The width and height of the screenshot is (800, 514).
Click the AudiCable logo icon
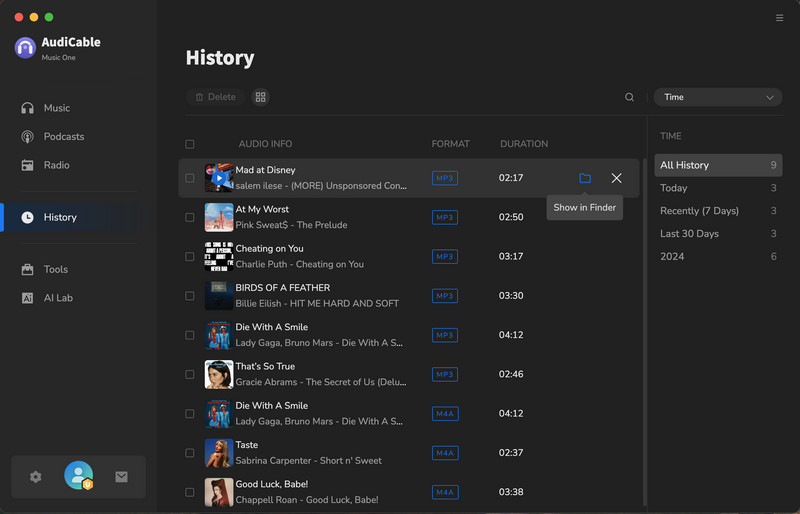(x=25, y=48)
